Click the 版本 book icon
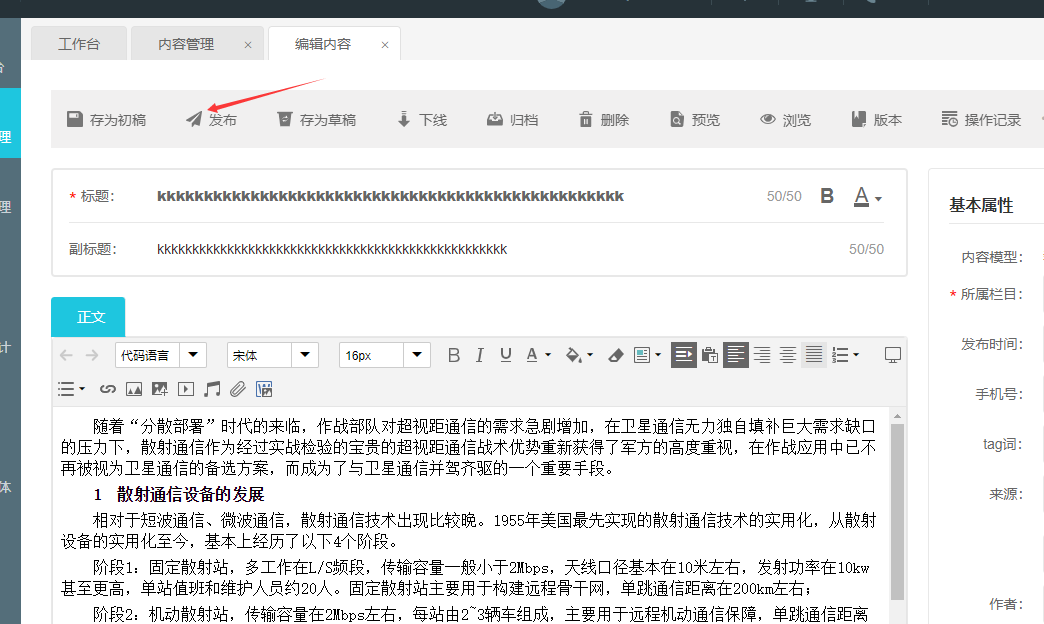Screen dimensions: 1044x624 point(859,119)
